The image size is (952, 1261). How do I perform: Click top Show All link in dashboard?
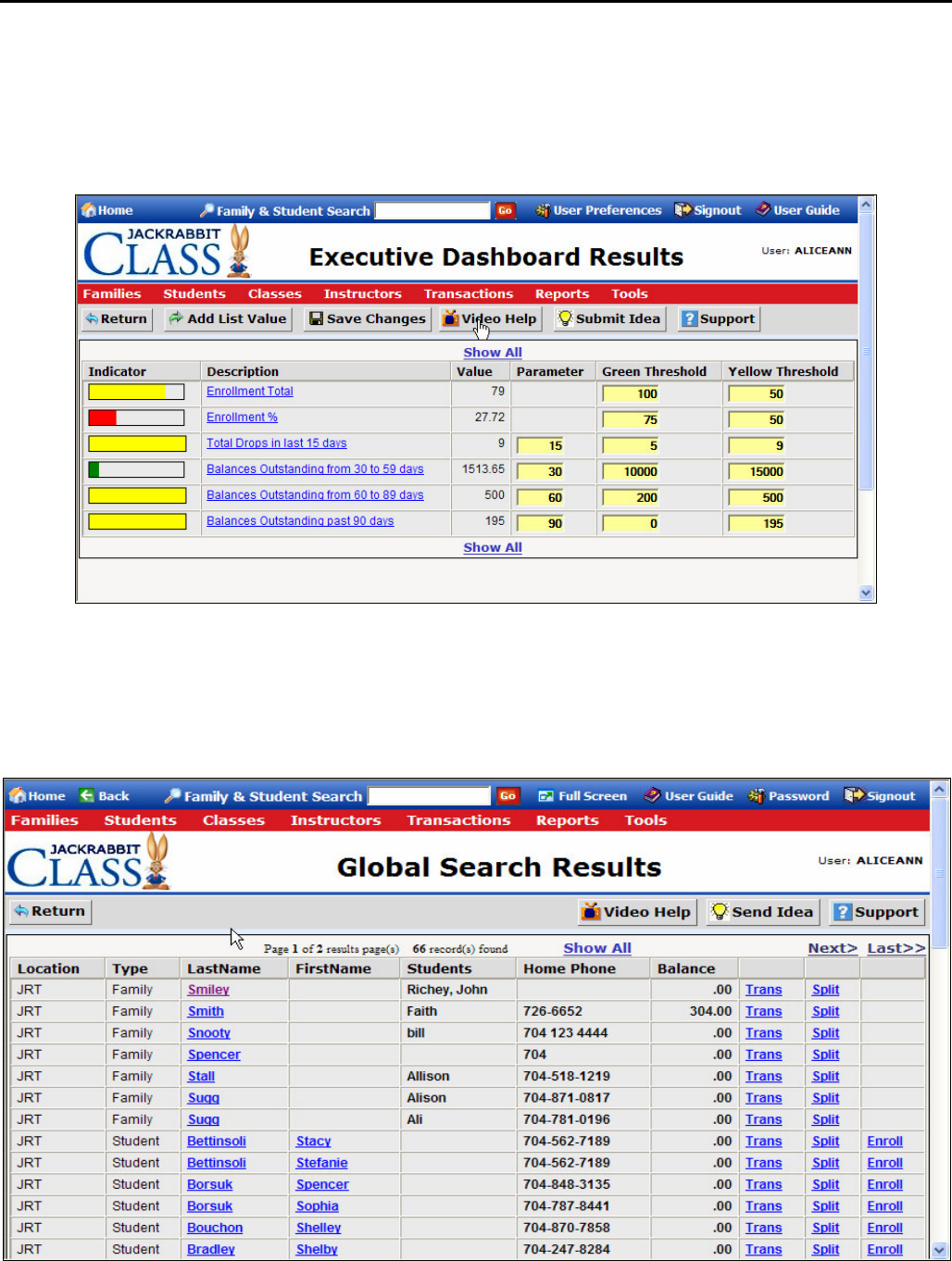(x=493, y=352)
